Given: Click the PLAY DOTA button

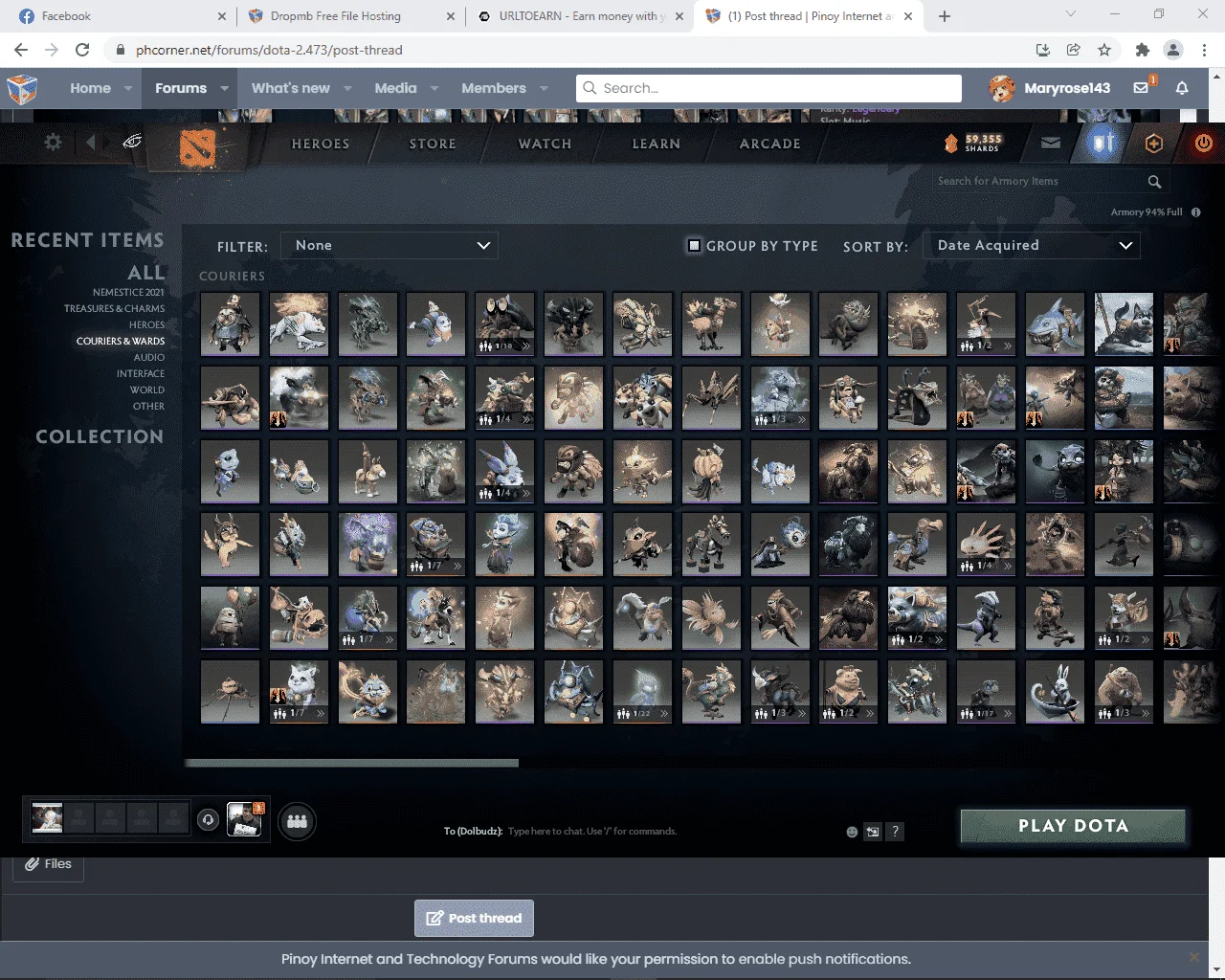Looking at the screenshot, I should tap(1073, 826).
